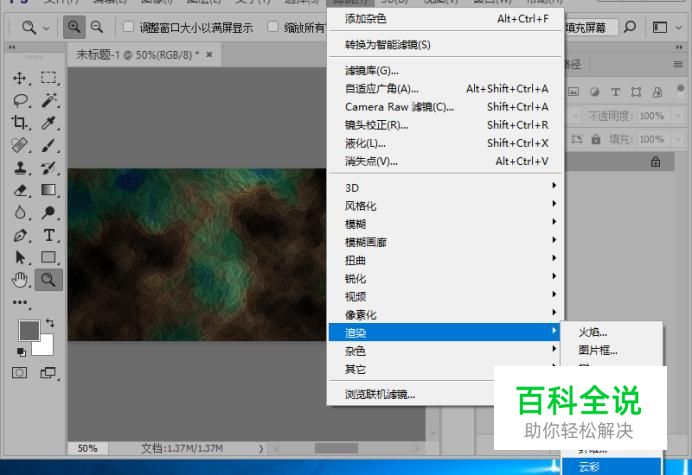692x475 pixels.
Task: Select the Lasso tool
Action: tap(20, 101)
